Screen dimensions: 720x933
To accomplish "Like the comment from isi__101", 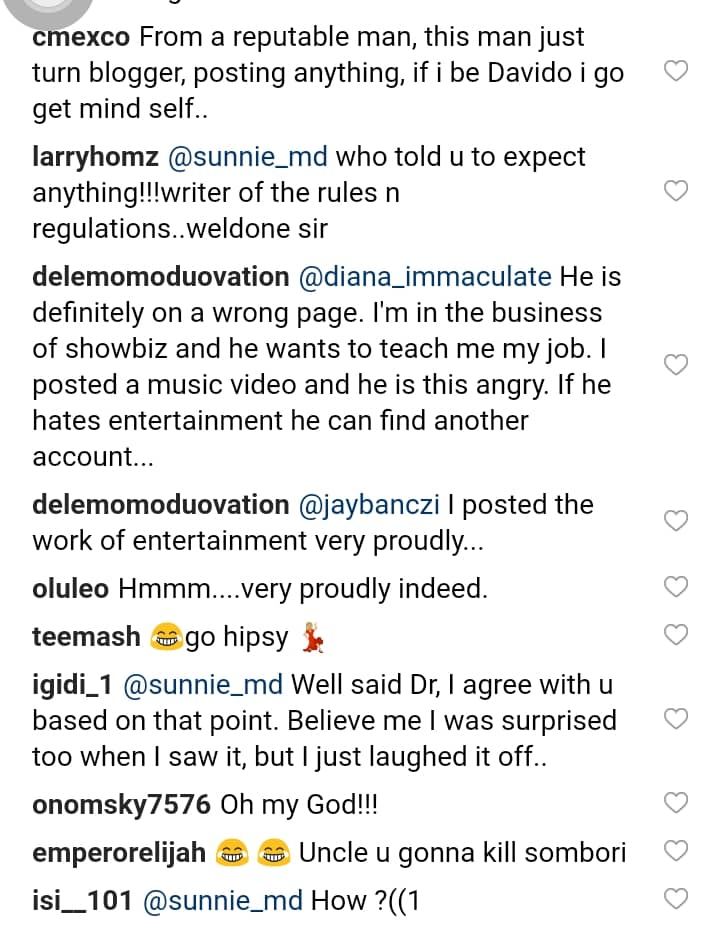I will pyautogui.click(x=677, y=899).
